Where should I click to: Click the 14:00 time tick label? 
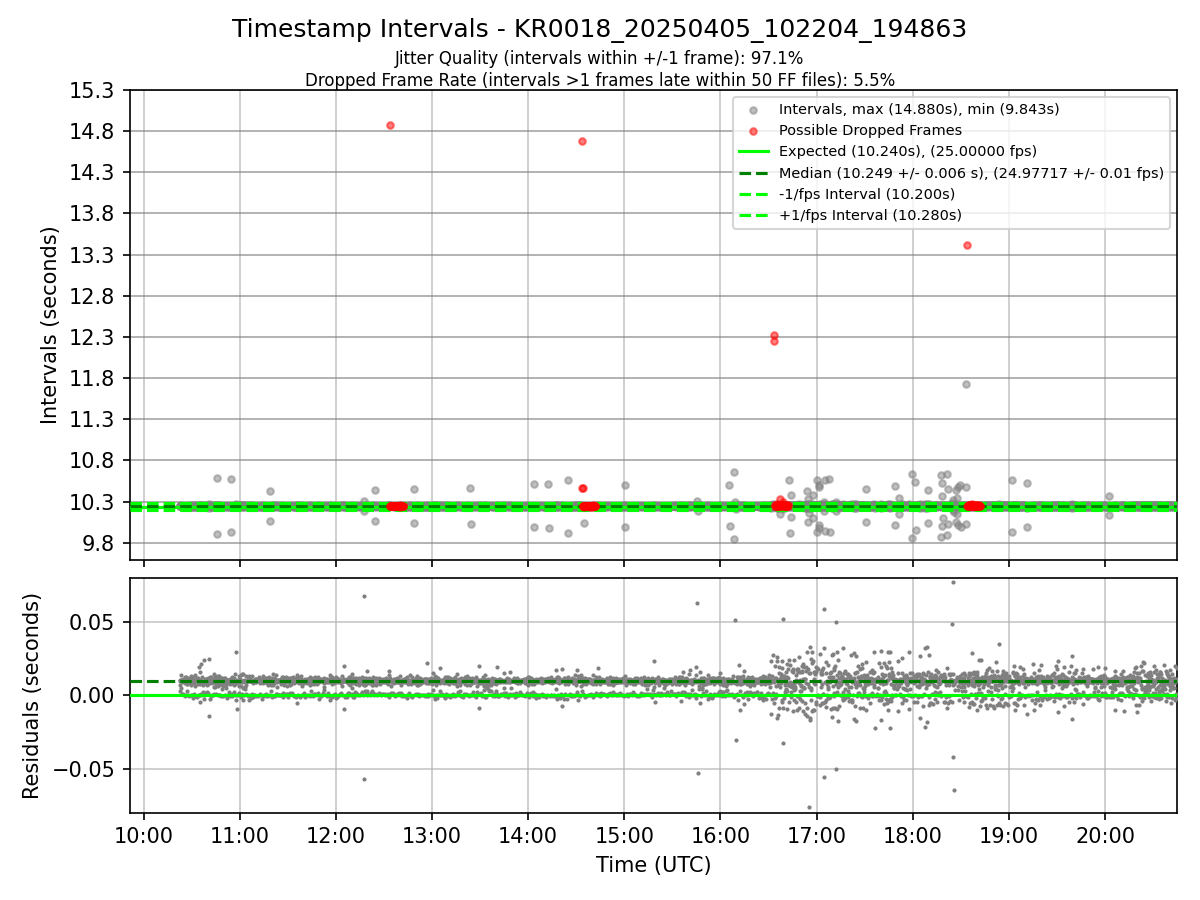(528, 837)
